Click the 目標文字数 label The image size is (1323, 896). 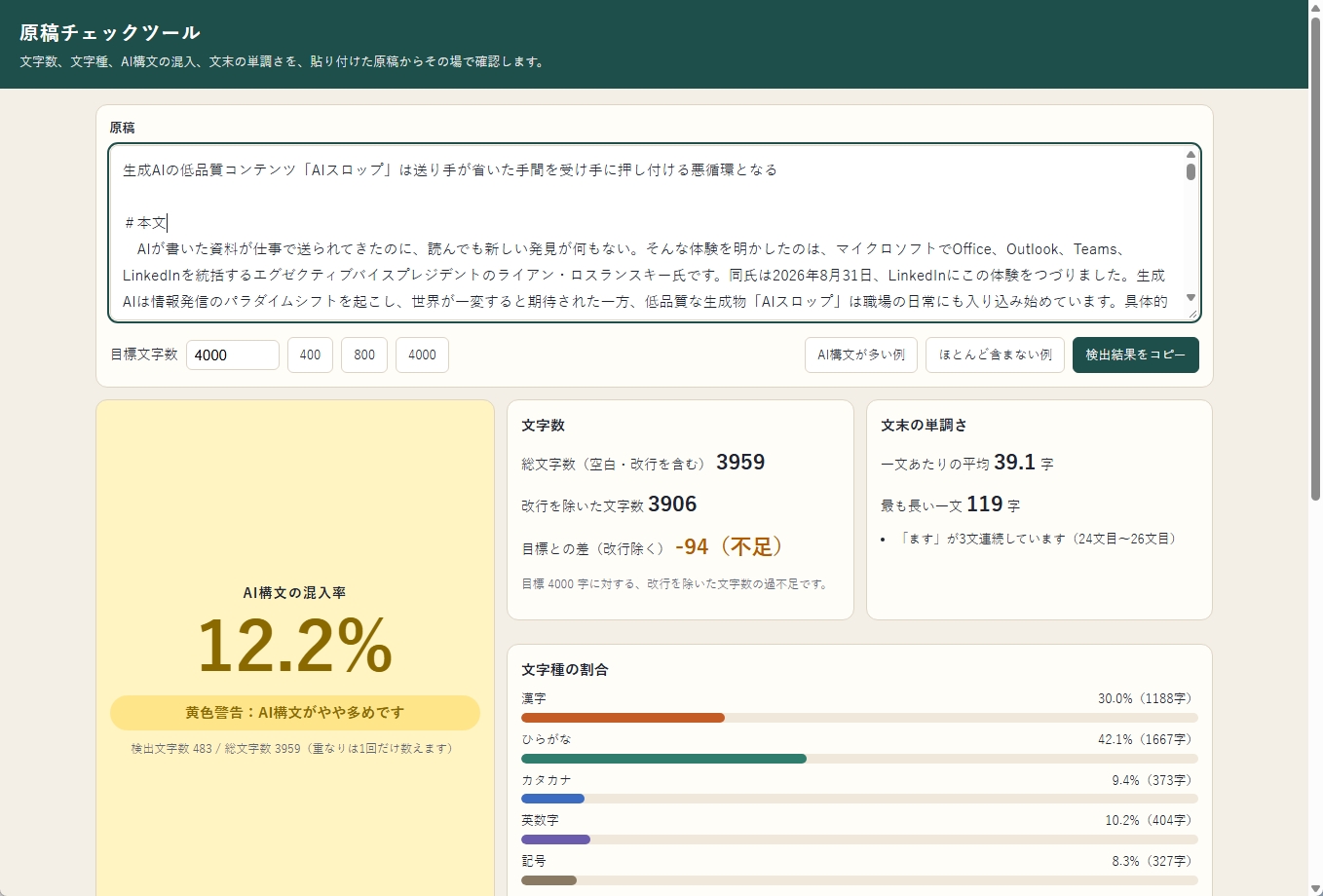click(x=144, y=355)
